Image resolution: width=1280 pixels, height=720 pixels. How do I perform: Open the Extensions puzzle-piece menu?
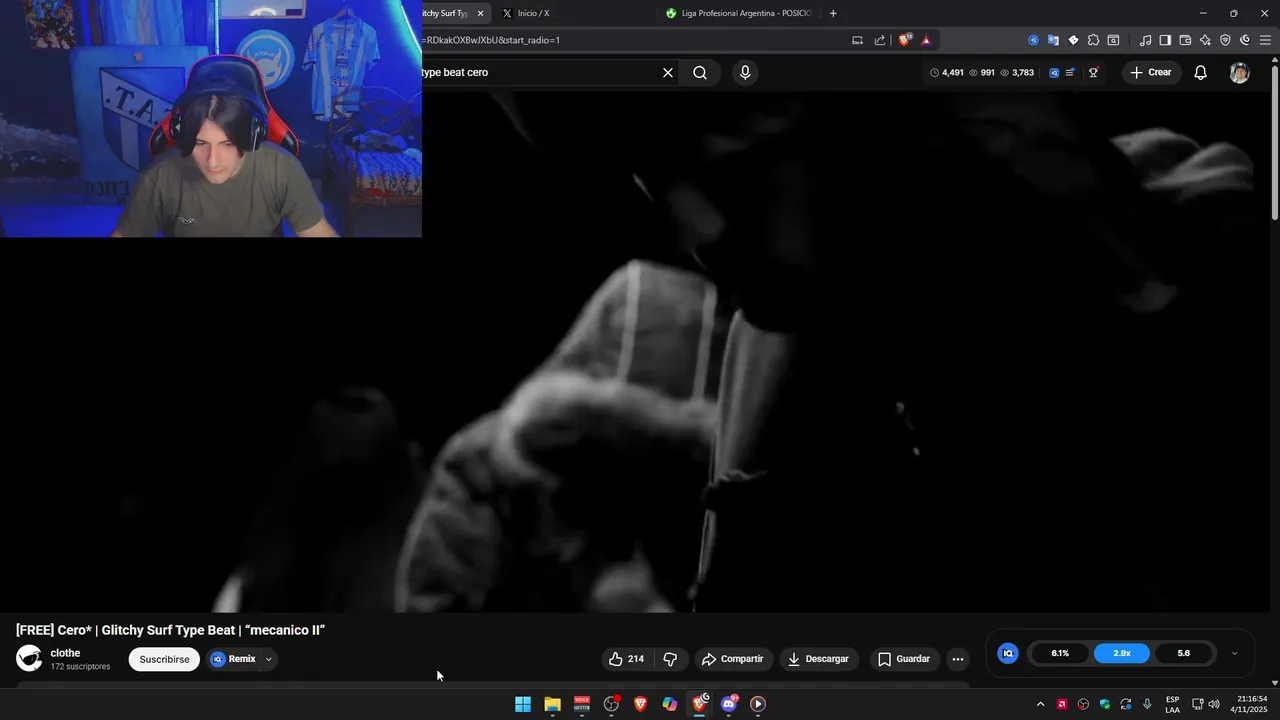point(1093,40)
